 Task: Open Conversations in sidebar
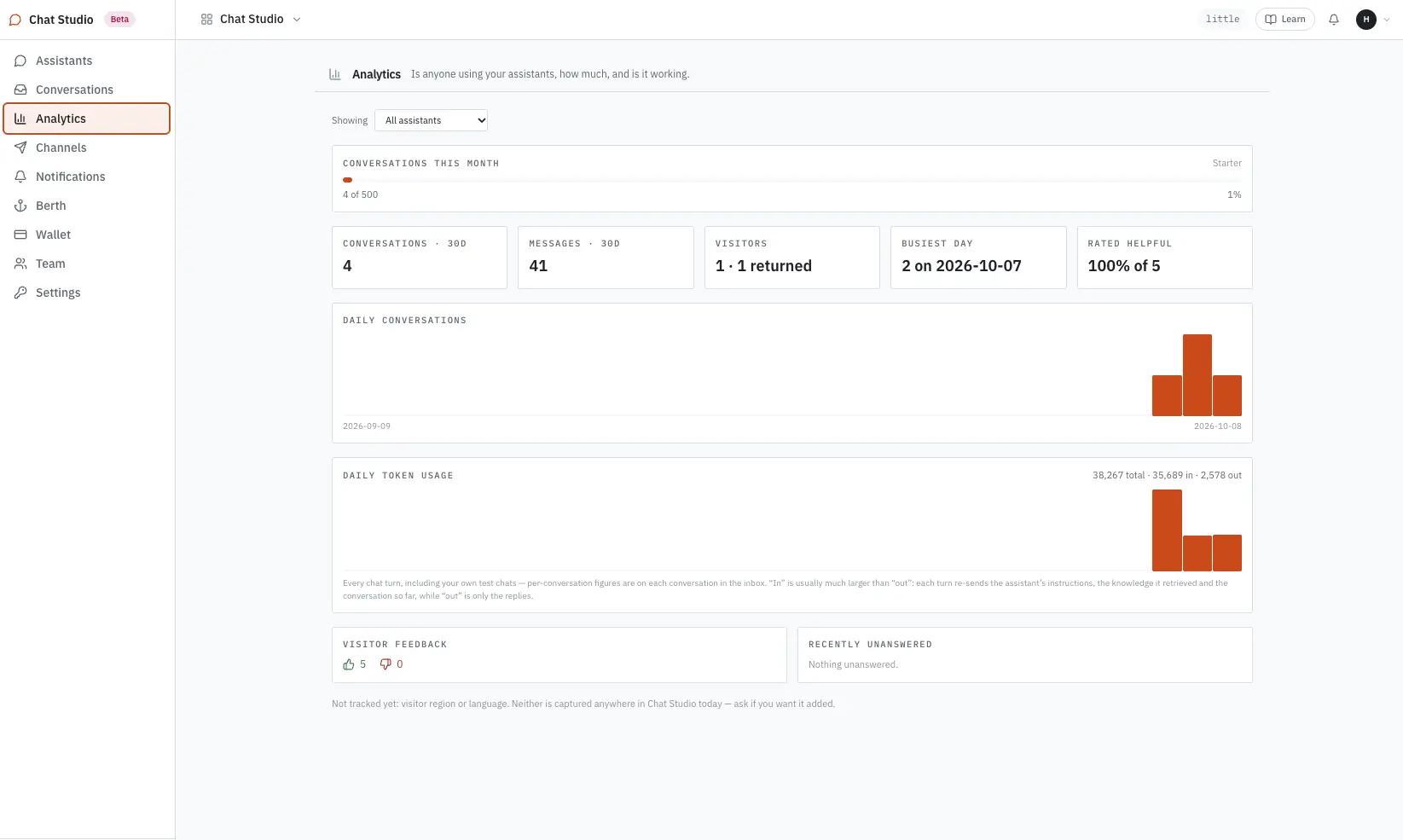pos(87,90)
